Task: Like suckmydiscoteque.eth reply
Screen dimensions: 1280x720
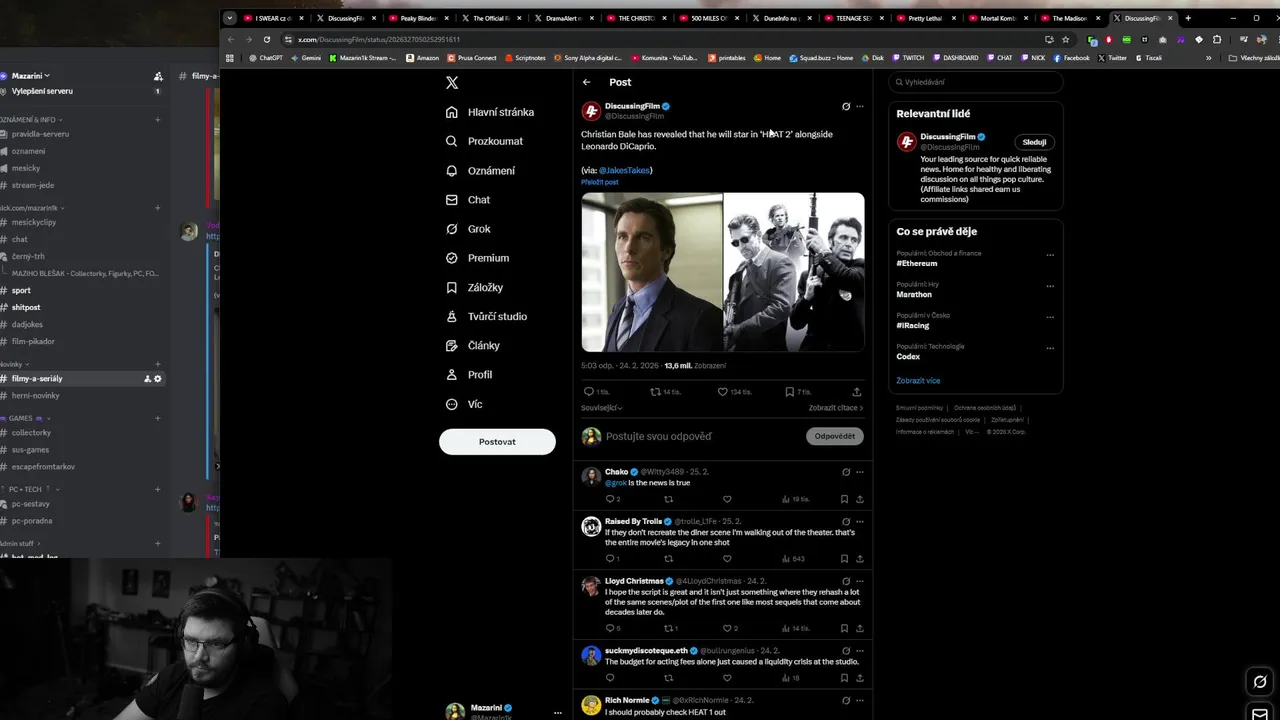Action: (727, 678)
